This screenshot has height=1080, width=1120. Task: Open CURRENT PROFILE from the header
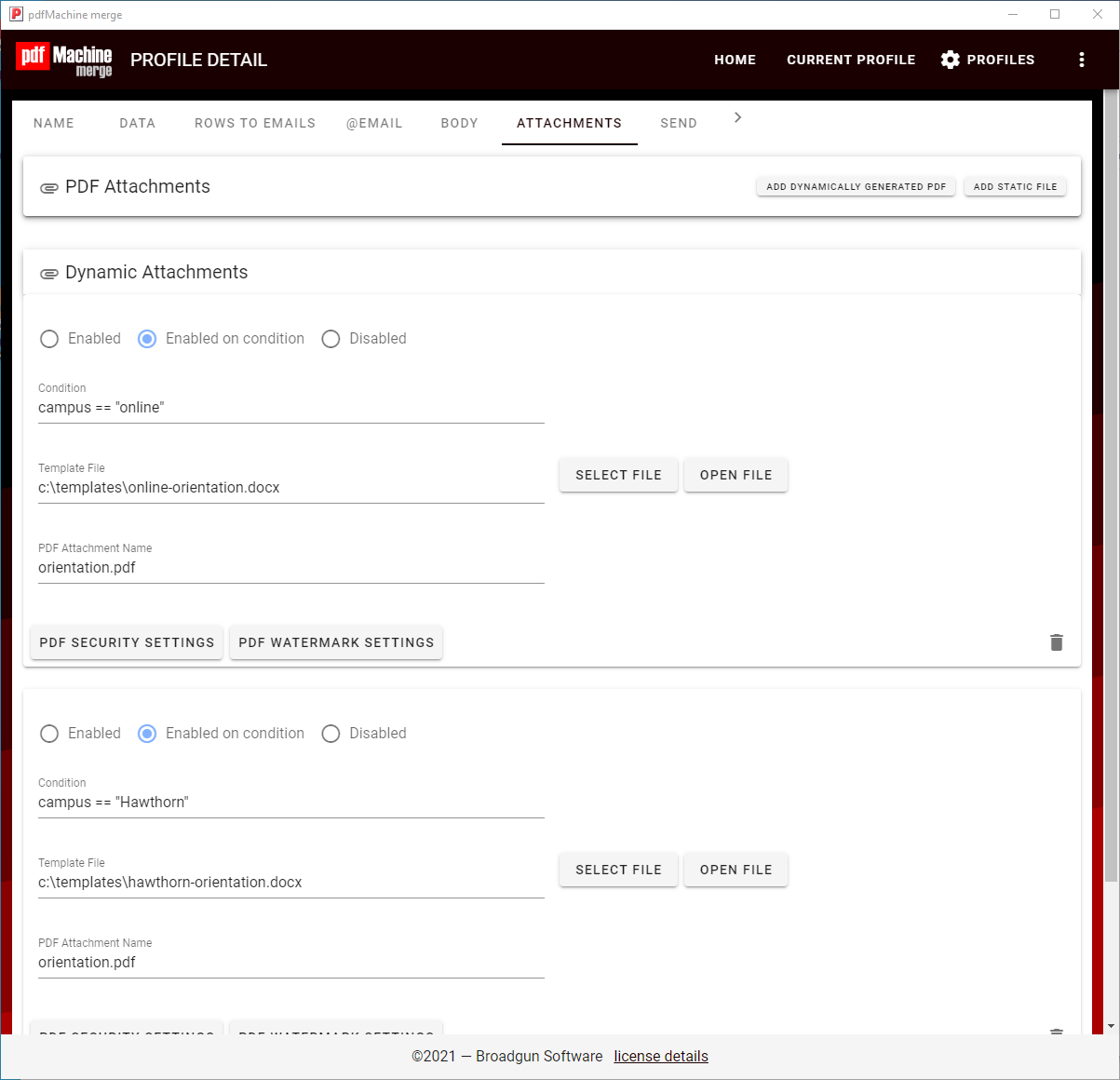tap(851, 60)
